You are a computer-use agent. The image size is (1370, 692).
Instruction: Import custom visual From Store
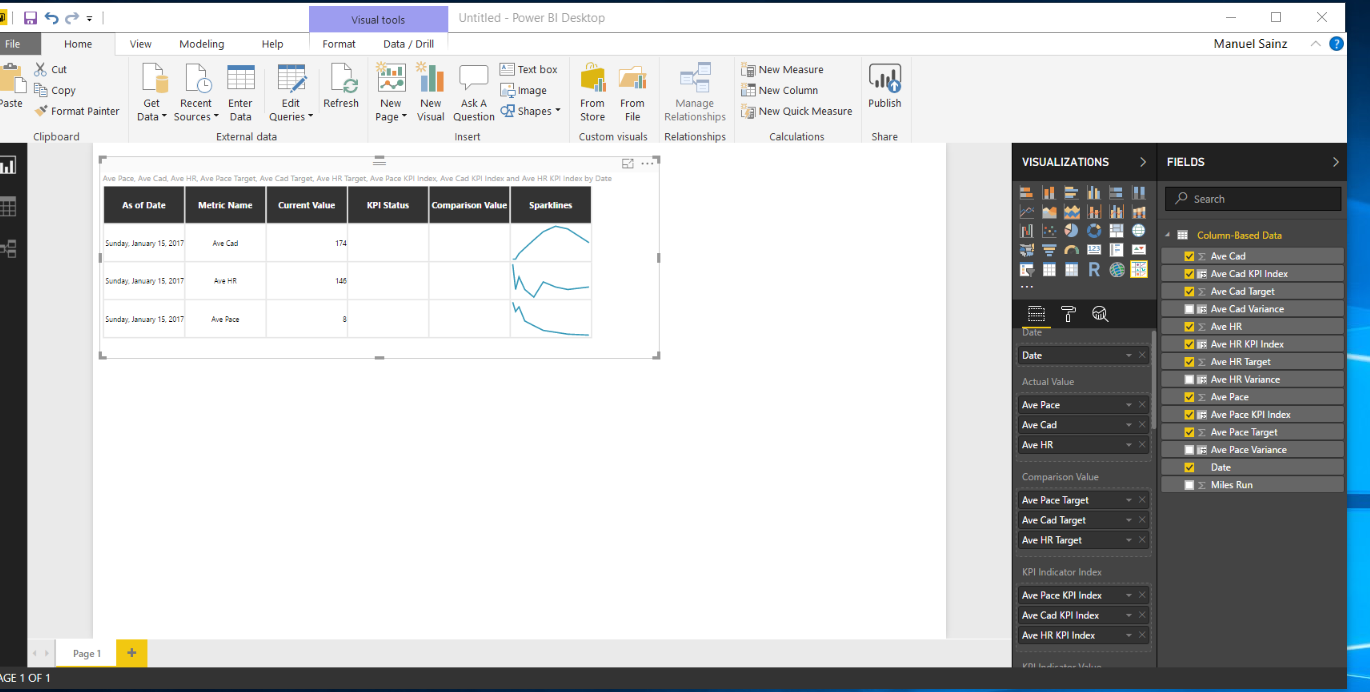593,93
